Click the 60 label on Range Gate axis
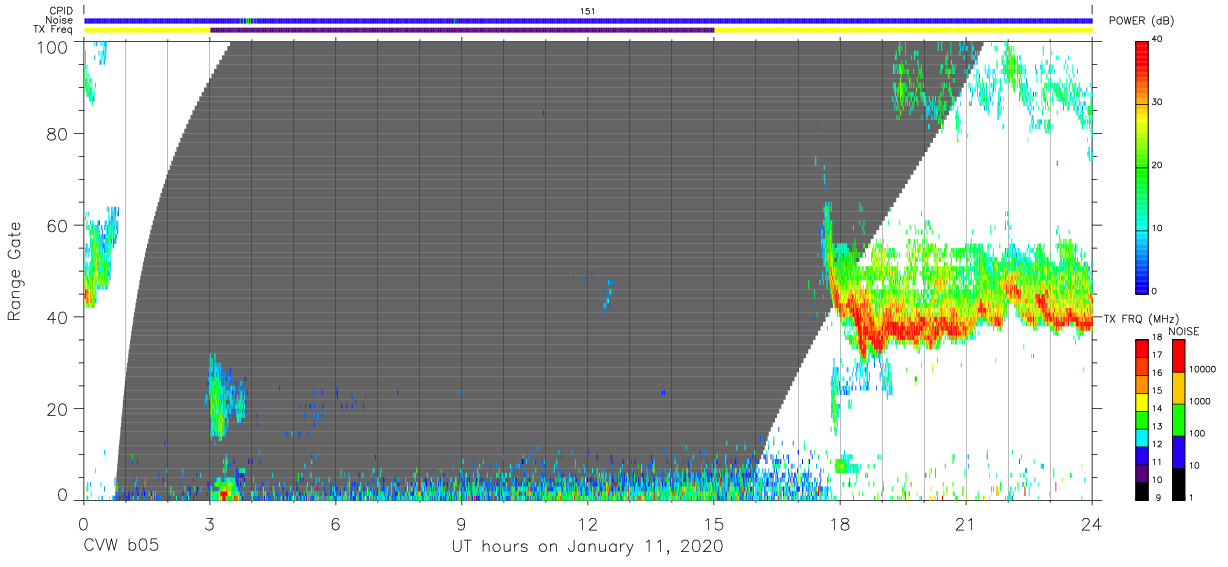 tap(59, 225)
